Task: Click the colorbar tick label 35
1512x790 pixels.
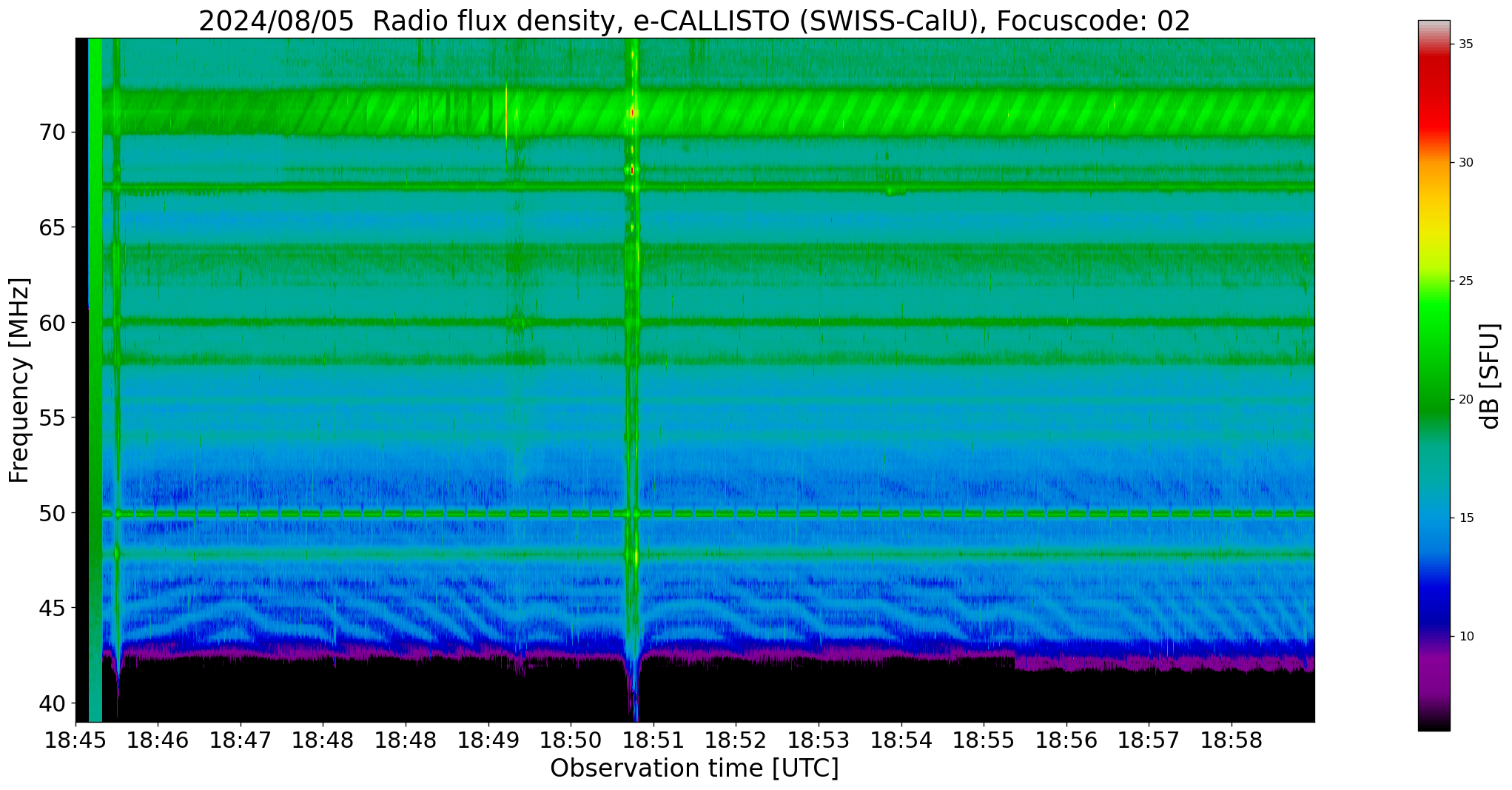Action: pyautogui.click(x=1466, y=44)
